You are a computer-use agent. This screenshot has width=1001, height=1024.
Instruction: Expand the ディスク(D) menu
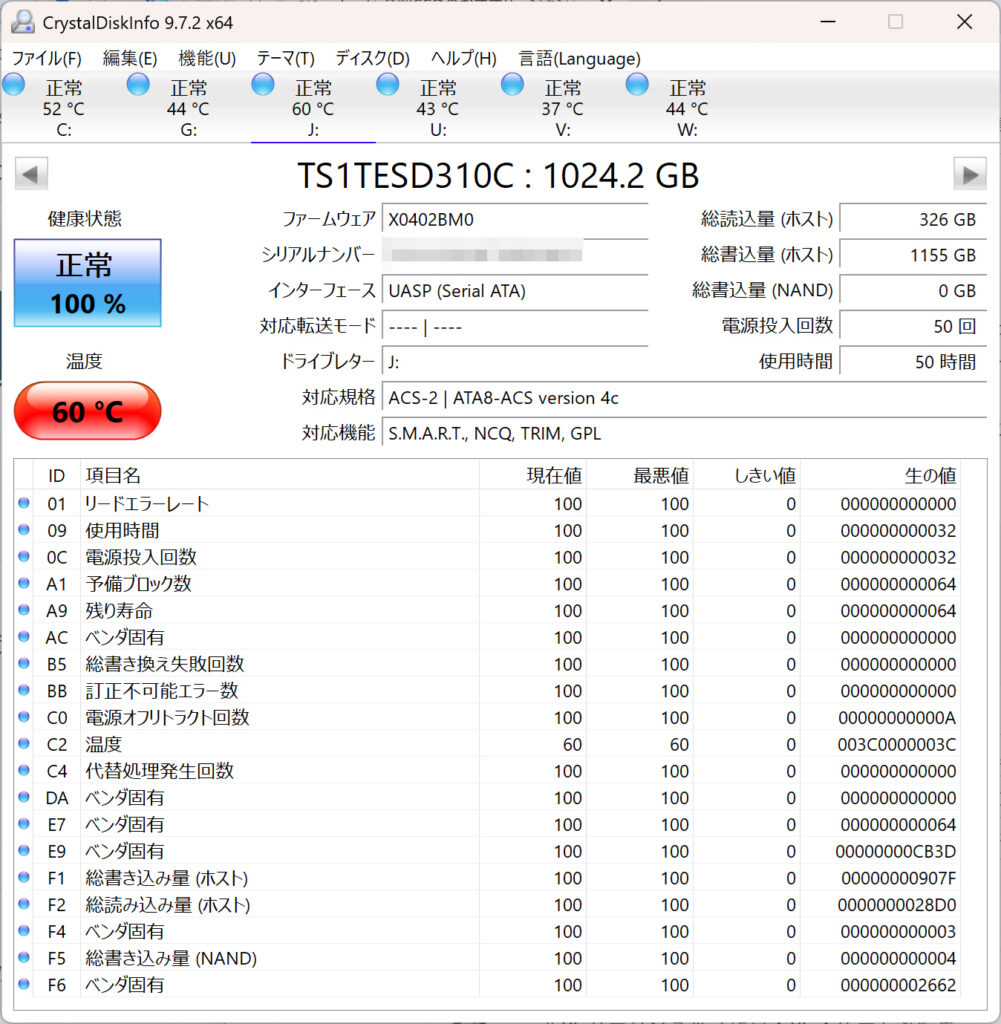click(372, 58)
